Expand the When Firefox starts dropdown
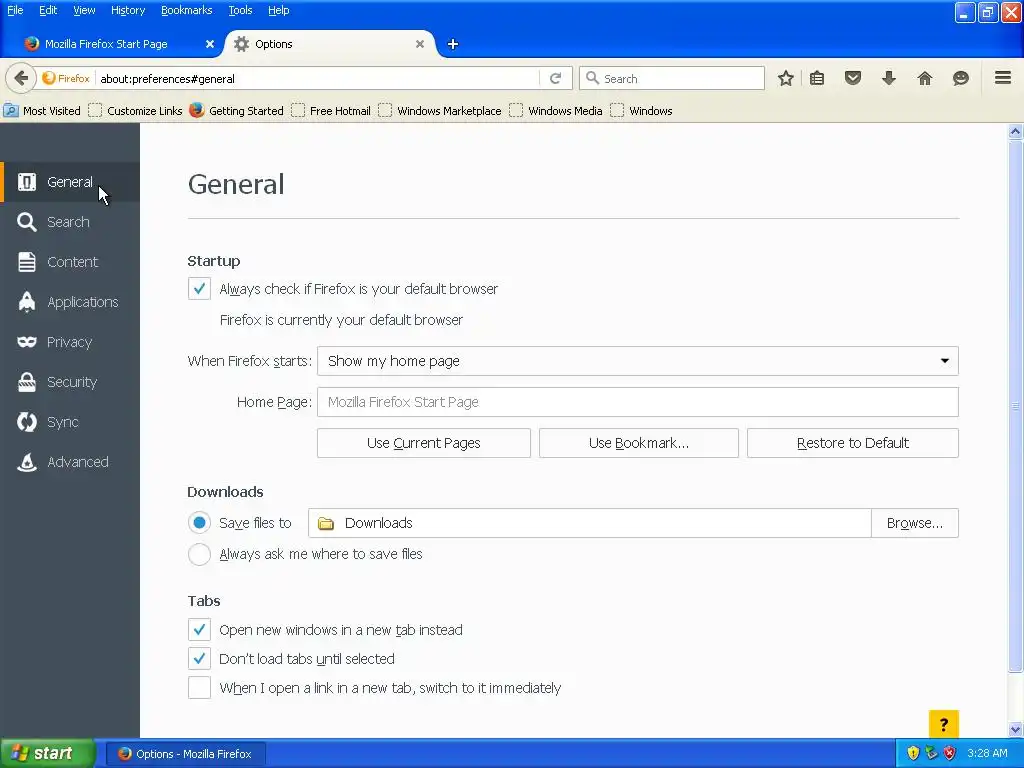1024x768 pixels. (x=637, y=361)
